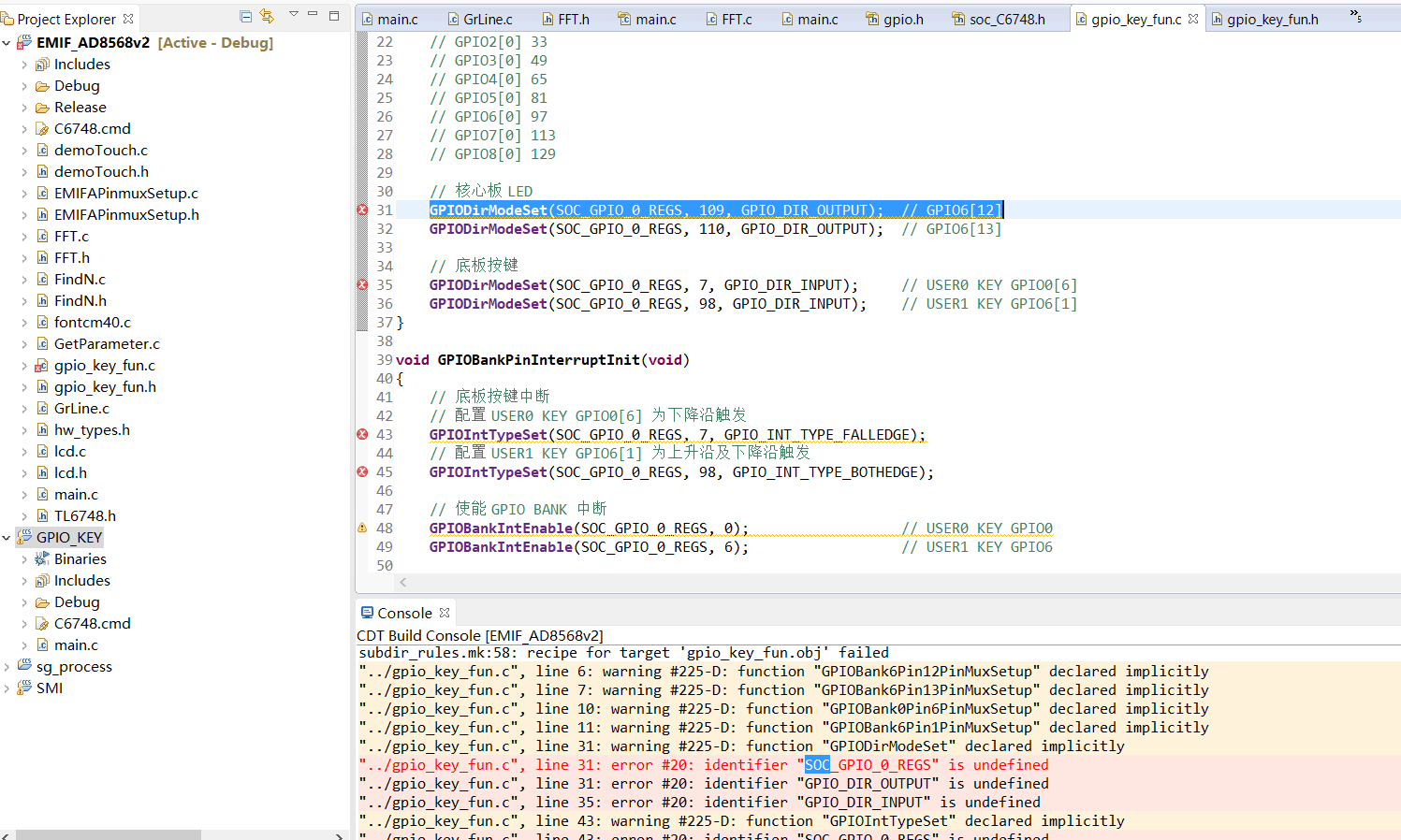The height and width of the screenshot is (840, 1401).
Task: Toggle Link with Editor icon
Action: (268, 17)
